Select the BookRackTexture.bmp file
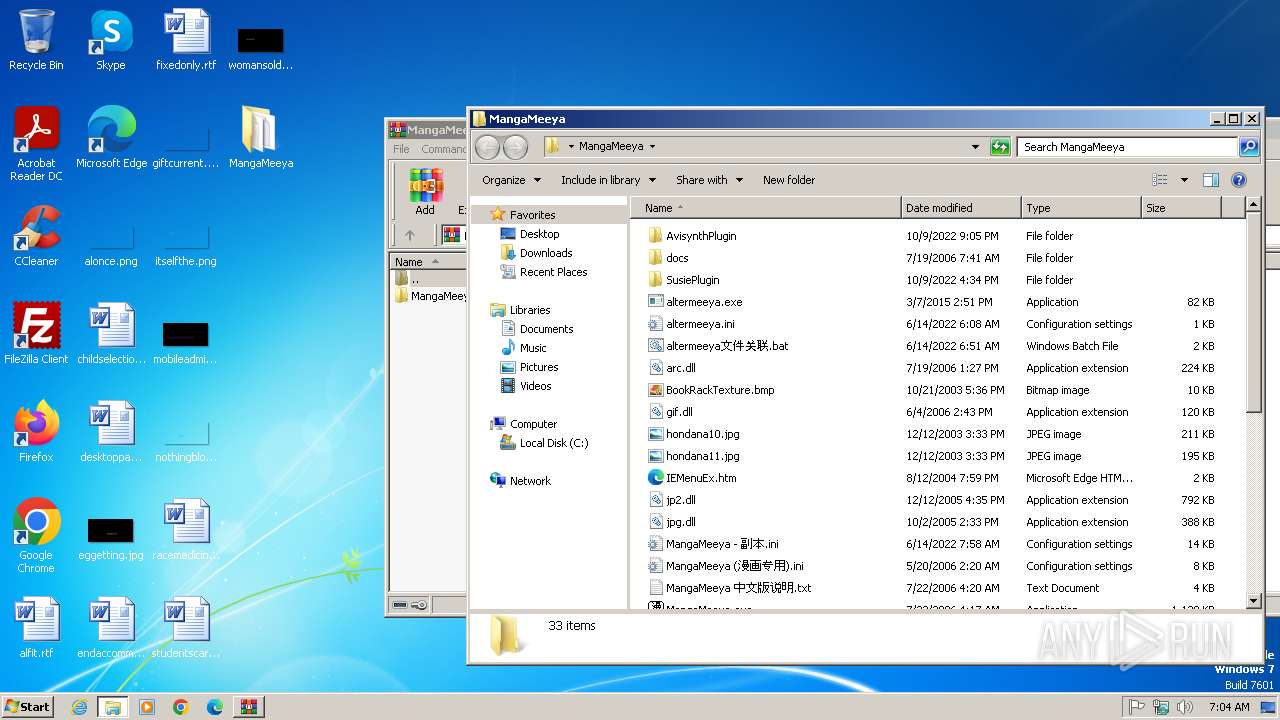The height and width of the screenshot is (720, 1280). (x=720, y=390)
